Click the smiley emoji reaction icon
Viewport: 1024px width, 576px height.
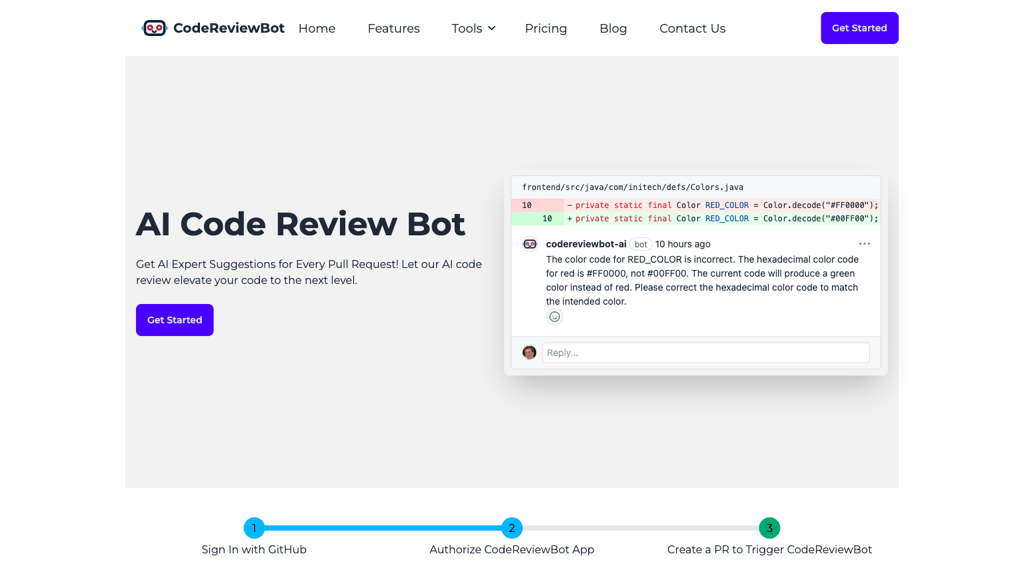click(x=555, y=316)
